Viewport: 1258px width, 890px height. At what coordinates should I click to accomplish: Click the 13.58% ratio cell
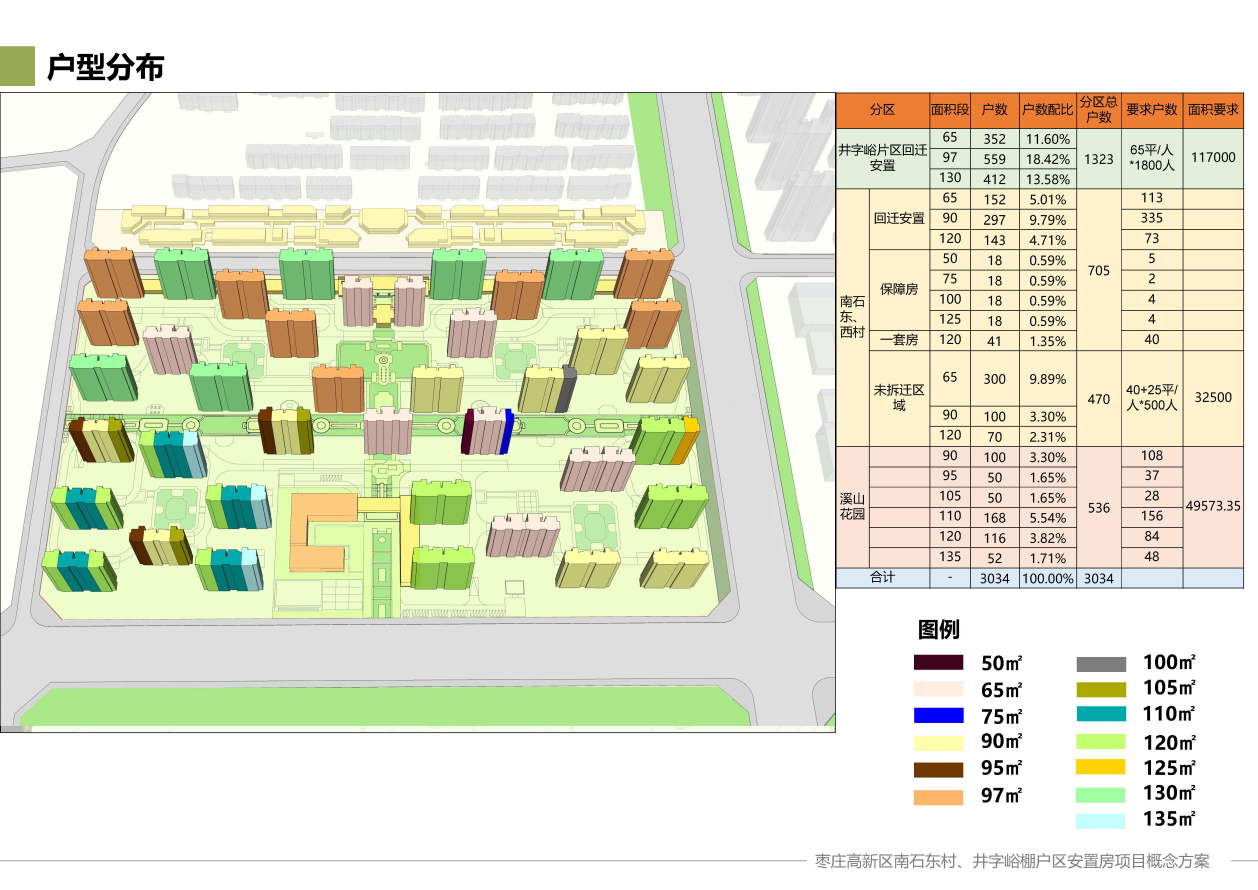point(1047,179)
